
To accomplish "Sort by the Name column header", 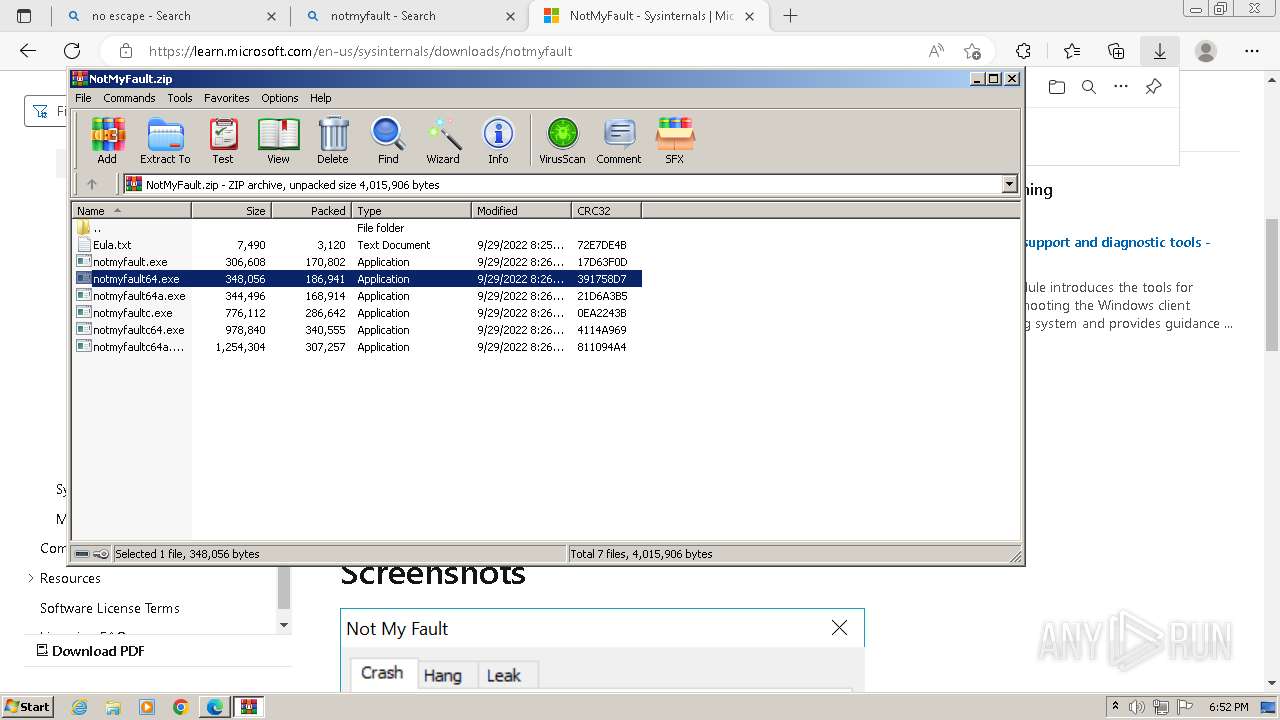I will click(131, 210).
